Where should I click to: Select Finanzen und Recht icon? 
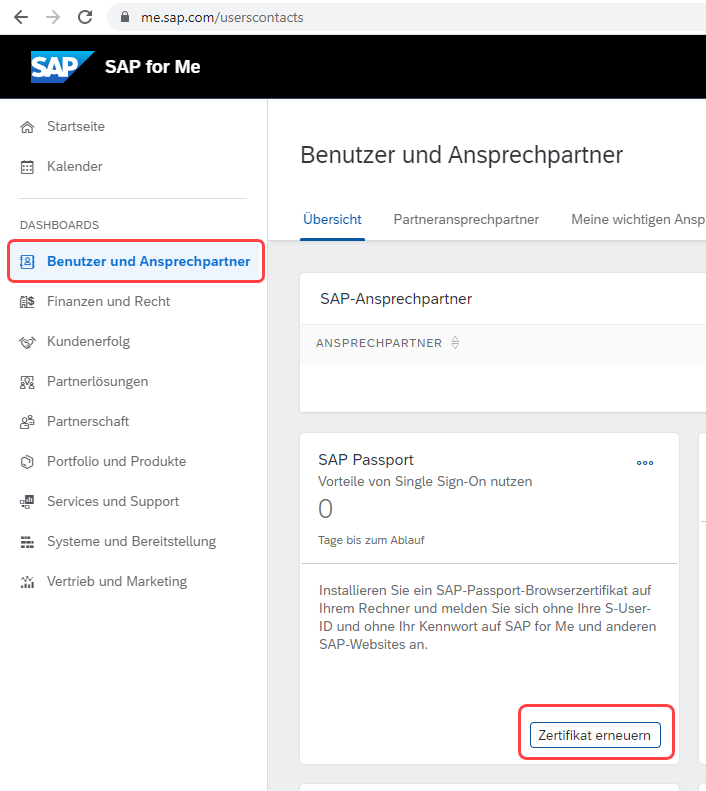coord(27,302)
